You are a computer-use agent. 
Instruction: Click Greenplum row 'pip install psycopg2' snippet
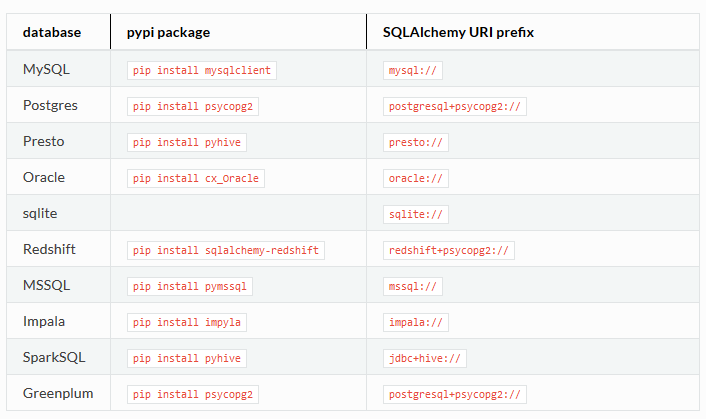193,395
